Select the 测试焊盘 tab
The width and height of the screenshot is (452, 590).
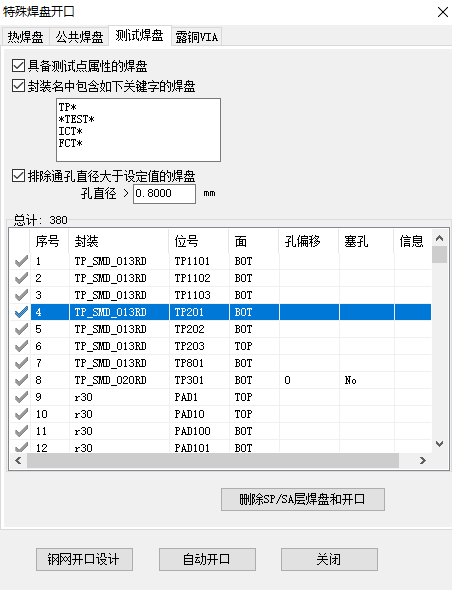tap(140, 35)
